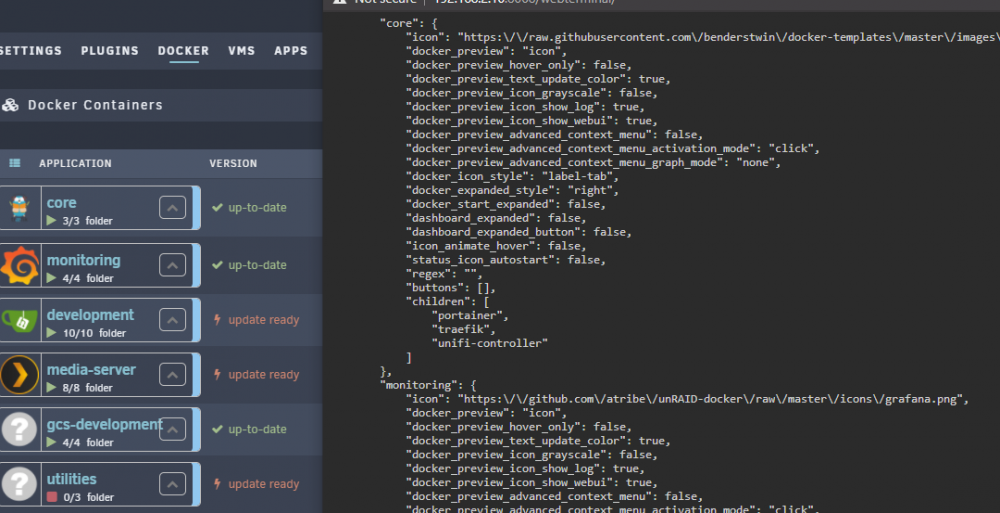Toggle the media-server folder chevron

coord(172,375)
